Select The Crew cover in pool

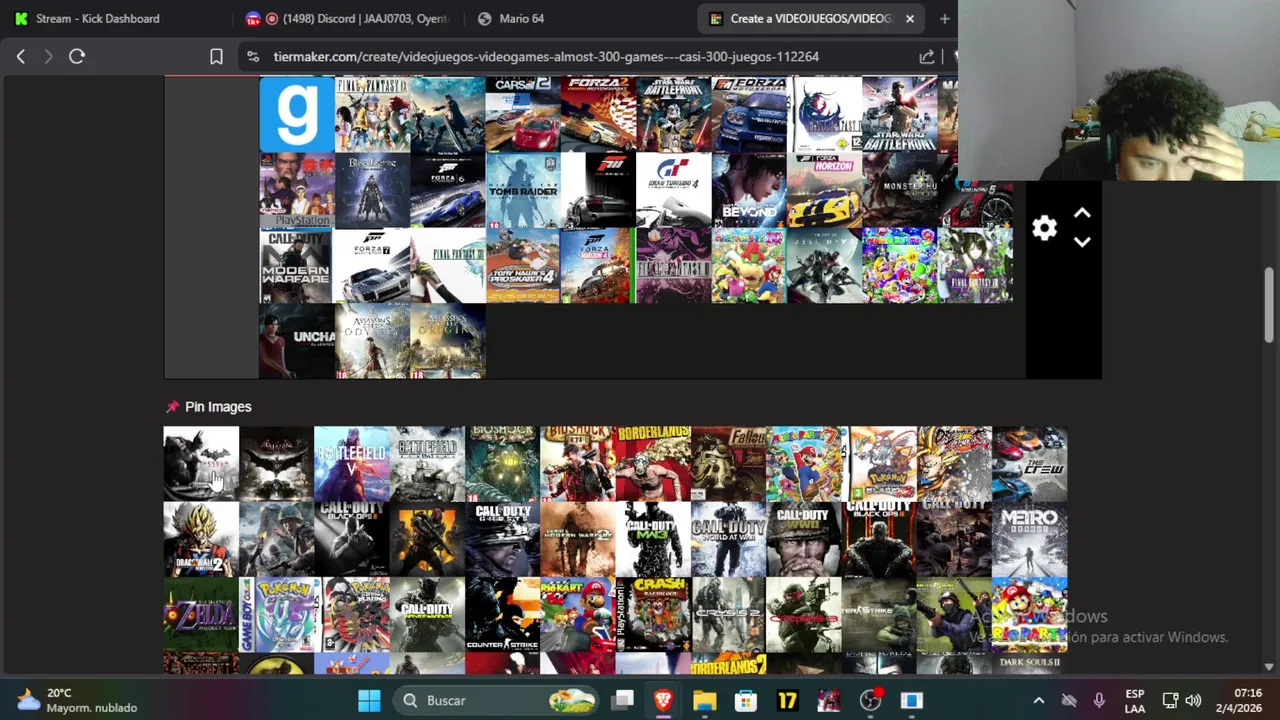[x=1029, y=464]
